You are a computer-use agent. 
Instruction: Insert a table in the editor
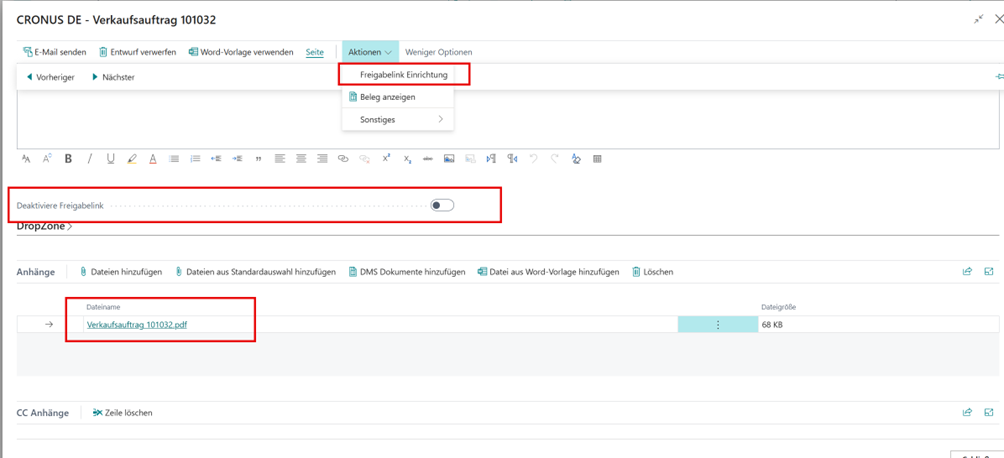[x=597, y=159]
